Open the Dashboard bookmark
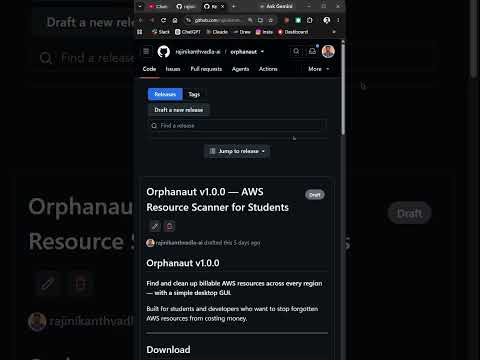The image size is (480, 360). click(x=293, y=32)
